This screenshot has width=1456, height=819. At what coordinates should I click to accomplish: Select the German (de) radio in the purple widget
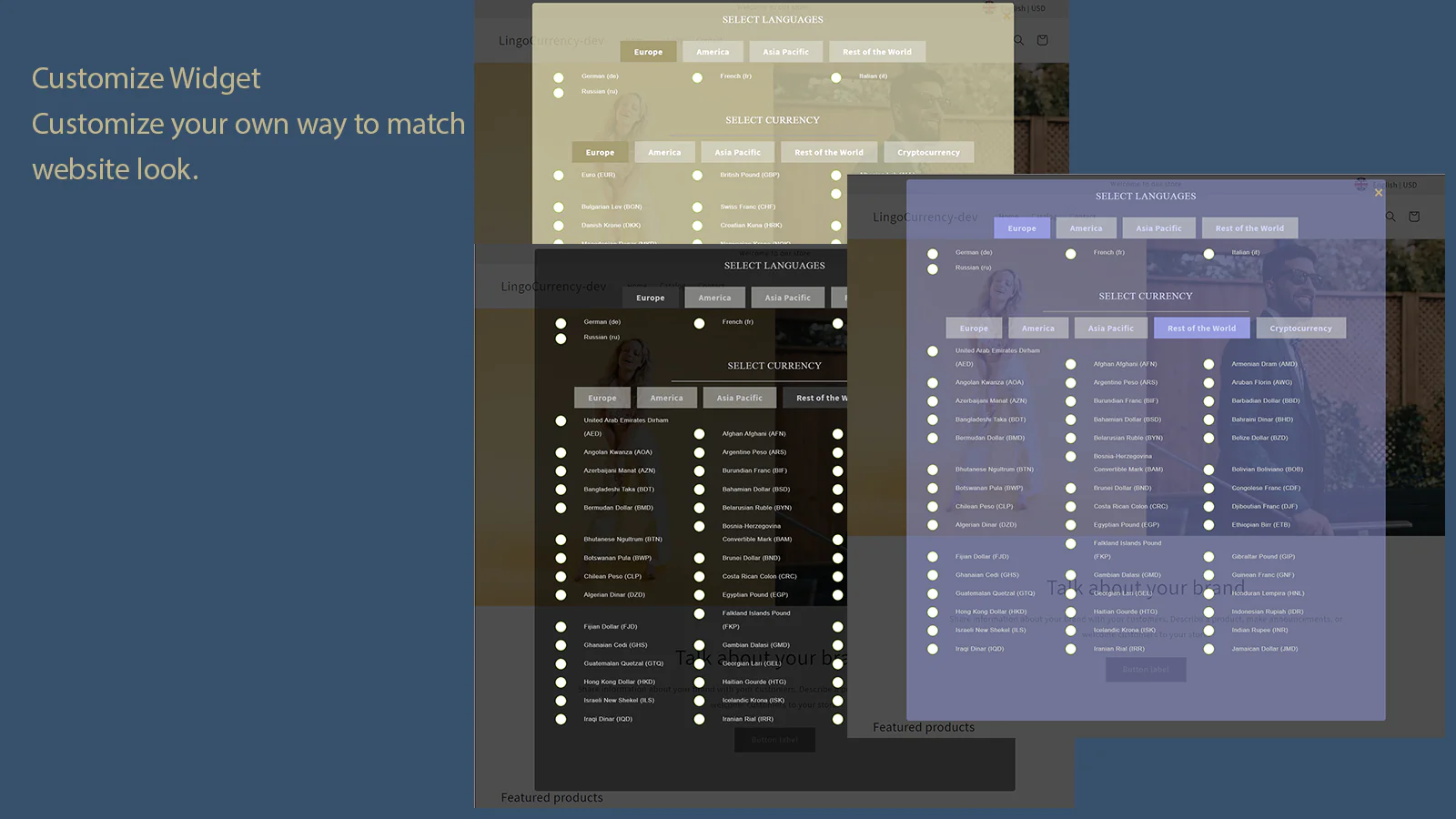click(933, 254)
